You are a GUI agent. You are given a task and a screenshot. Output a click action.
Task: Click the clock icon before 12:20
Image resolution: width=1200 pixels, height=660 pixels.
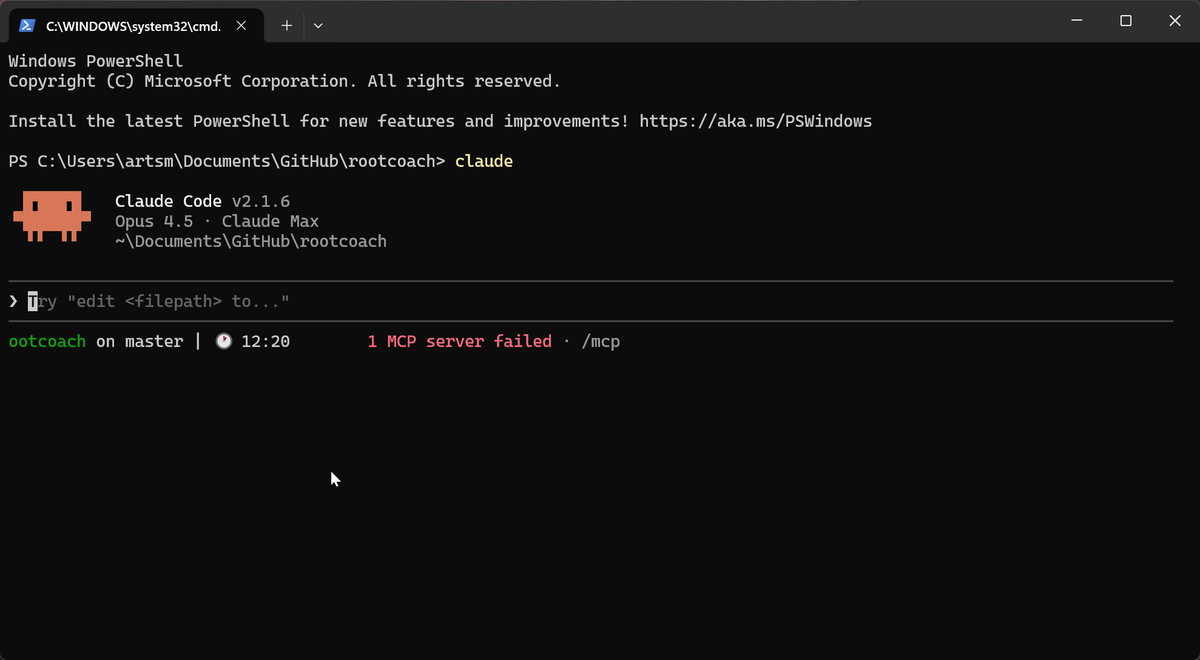(x=223, y=341)
